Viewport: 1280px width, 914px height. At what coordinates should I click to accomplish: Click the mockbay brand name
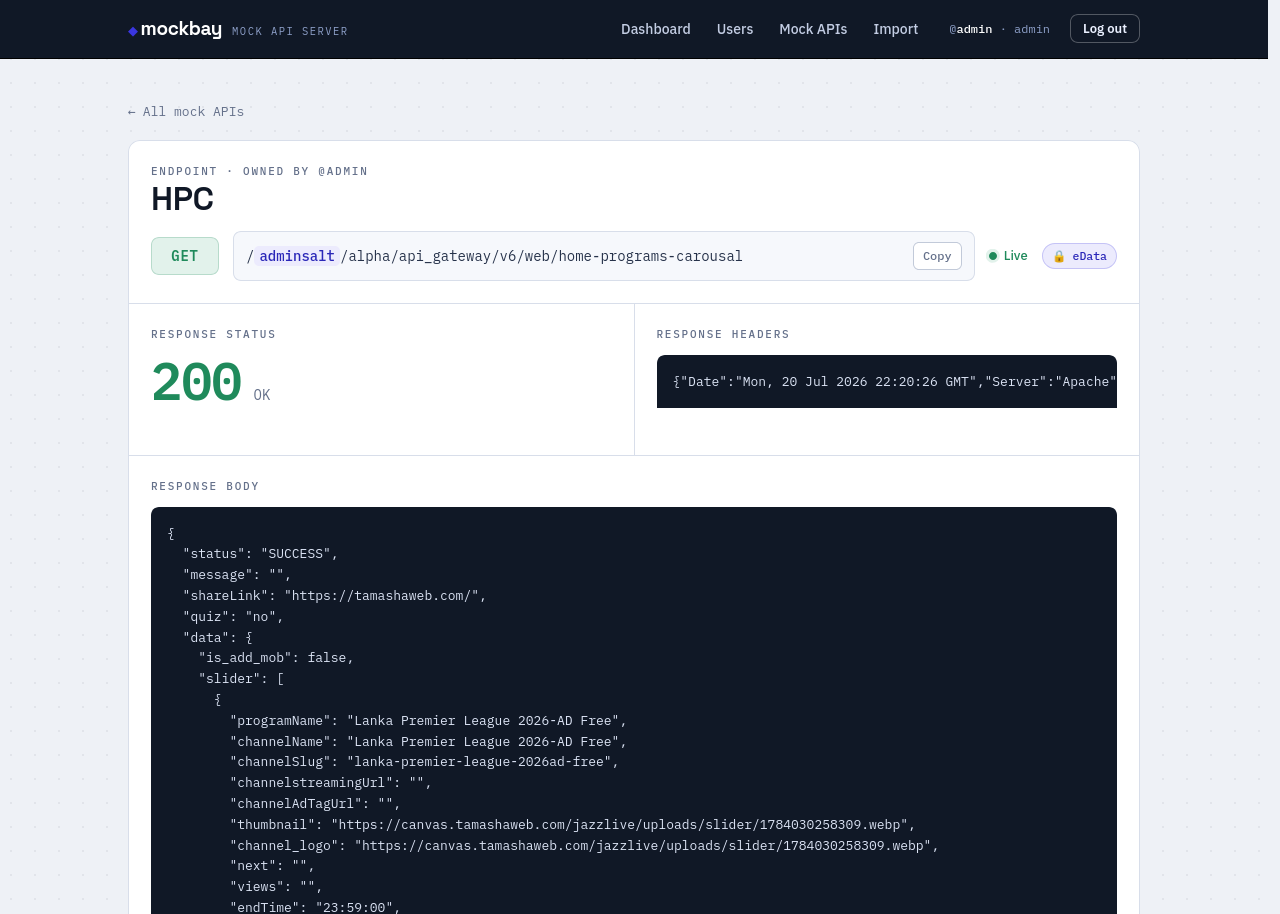point(181,29)
